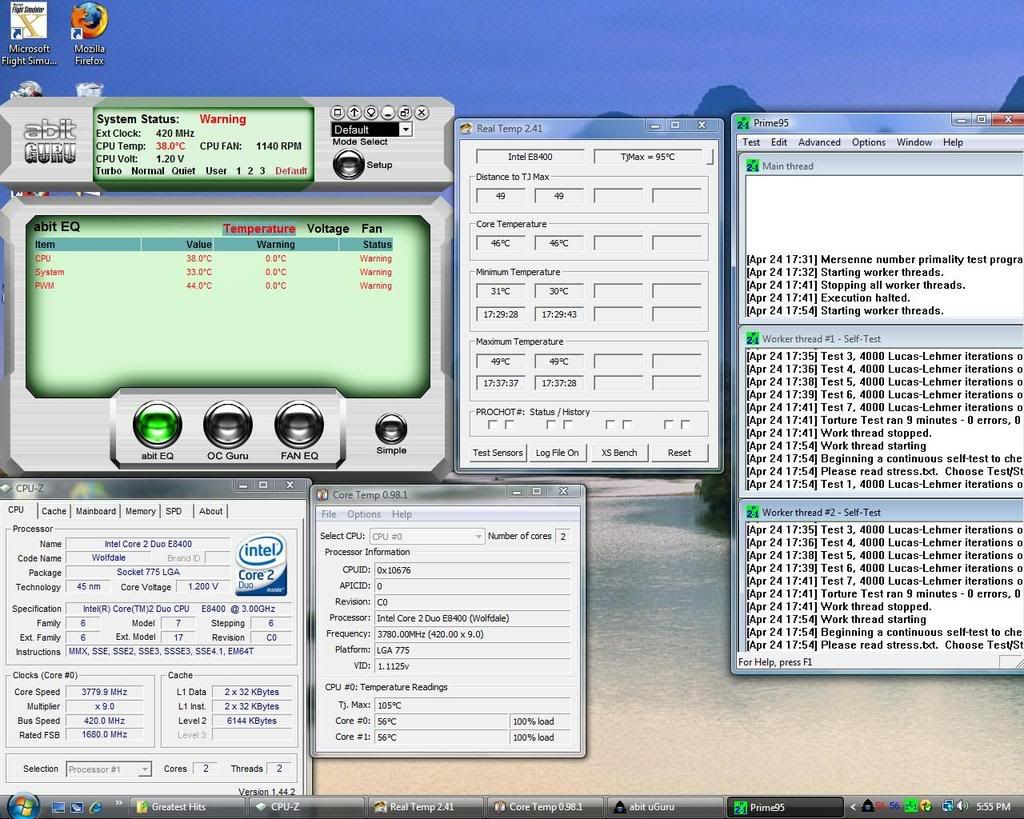Toggle the first PROCHOT# status checkbox
This screenshot has height=819, width=1024.
[x=493, y=425]
